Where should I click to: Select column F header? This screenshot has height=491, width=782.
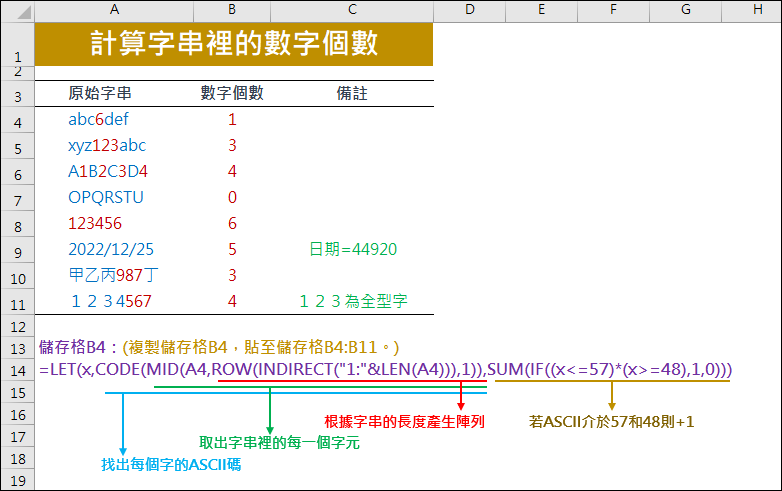click(613, 11)
